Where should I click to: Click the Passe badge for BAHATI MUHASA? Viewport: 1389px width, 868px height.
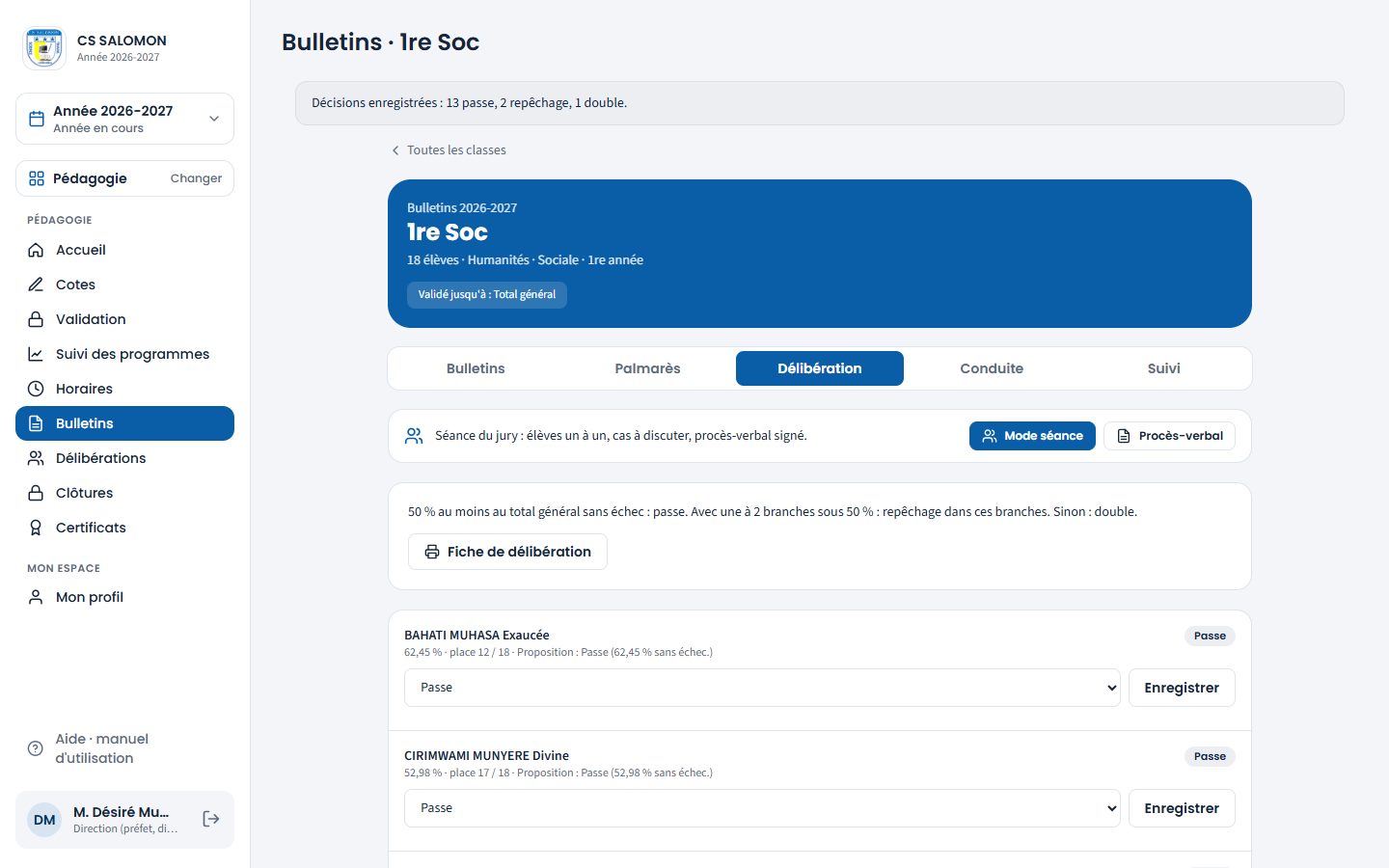coord(1210,636)
